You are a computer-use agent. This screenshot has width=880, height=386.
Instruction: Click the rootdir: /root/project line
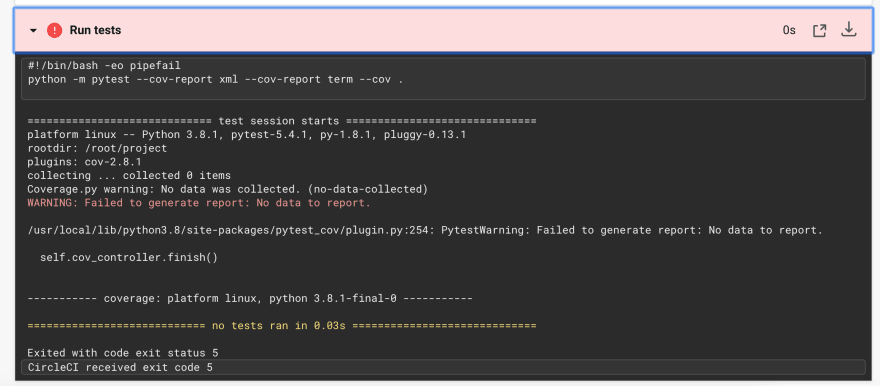(x=97, y=148)
